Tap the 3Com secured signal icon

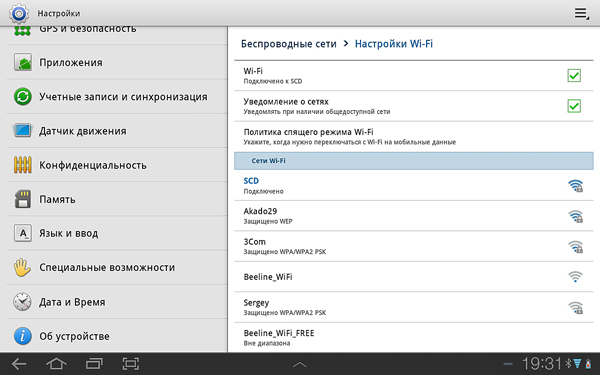coord(576,246)
